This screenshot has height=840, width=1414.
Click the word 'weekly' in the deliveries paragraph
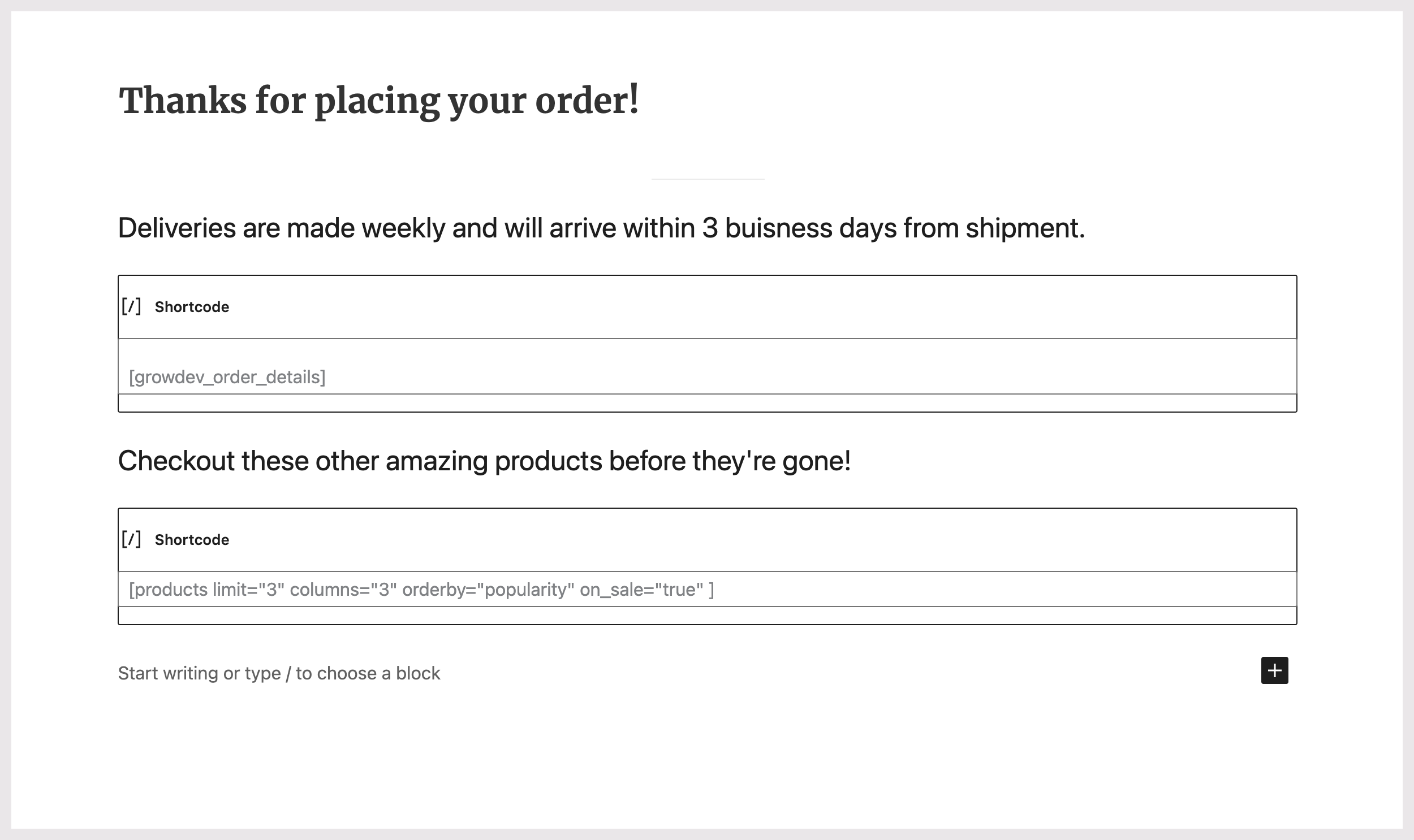coord(403,228)
